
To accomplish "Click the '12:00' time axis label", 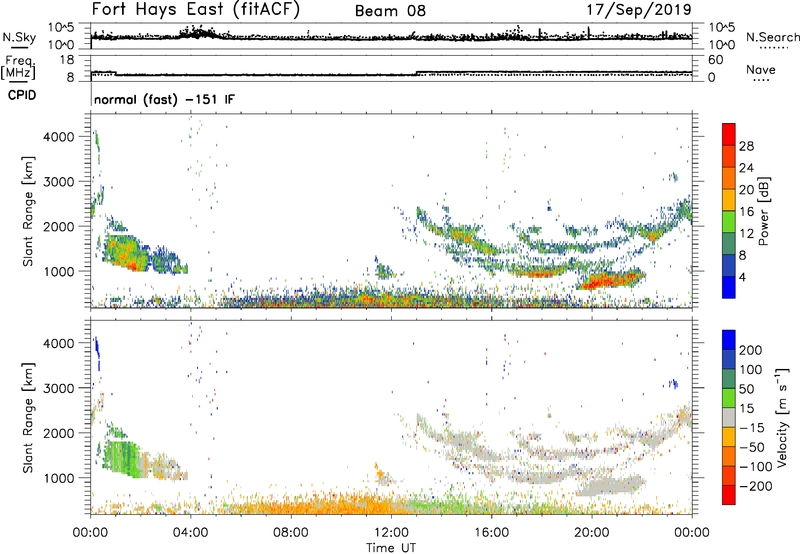I will click(391, 532).
